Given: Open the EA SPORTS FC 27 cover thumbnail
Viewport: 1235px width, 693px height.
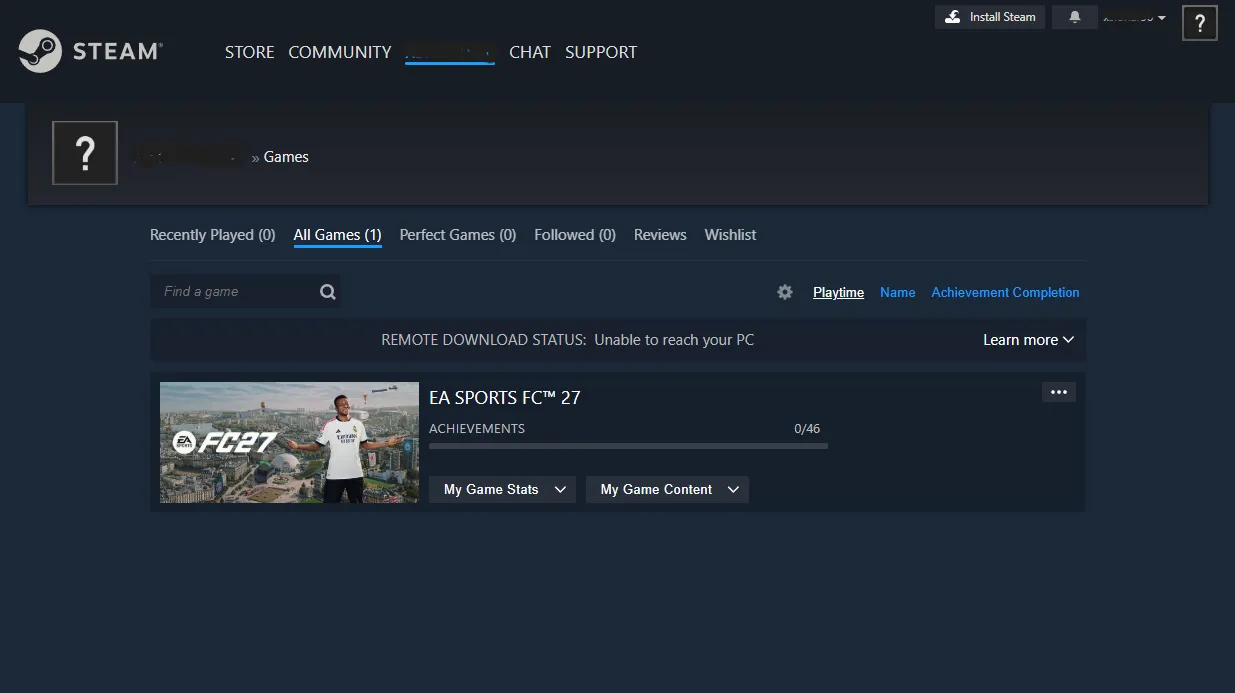Looking at the screenshot, I should coord(290,442).
